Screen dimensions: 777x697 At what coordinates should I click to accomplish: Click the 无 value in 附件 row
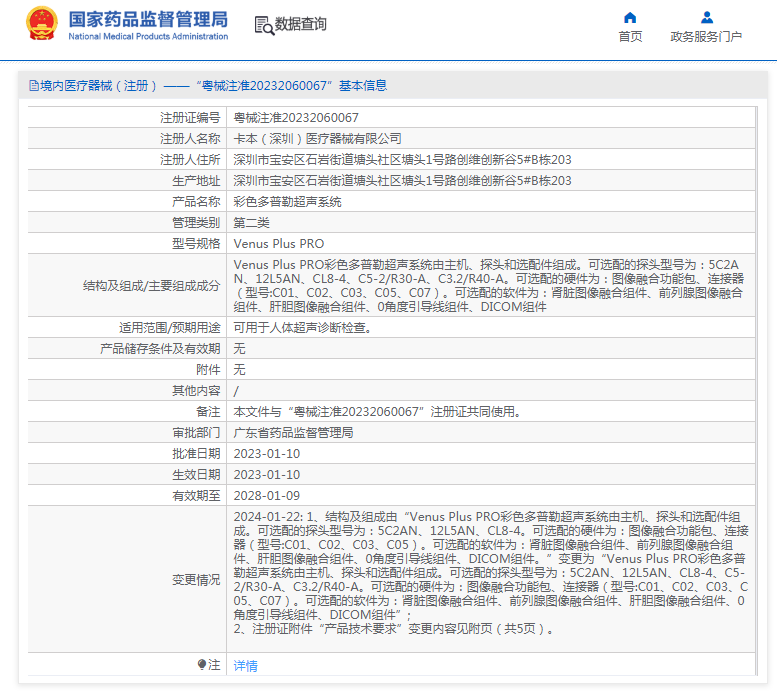pos(239,370)
